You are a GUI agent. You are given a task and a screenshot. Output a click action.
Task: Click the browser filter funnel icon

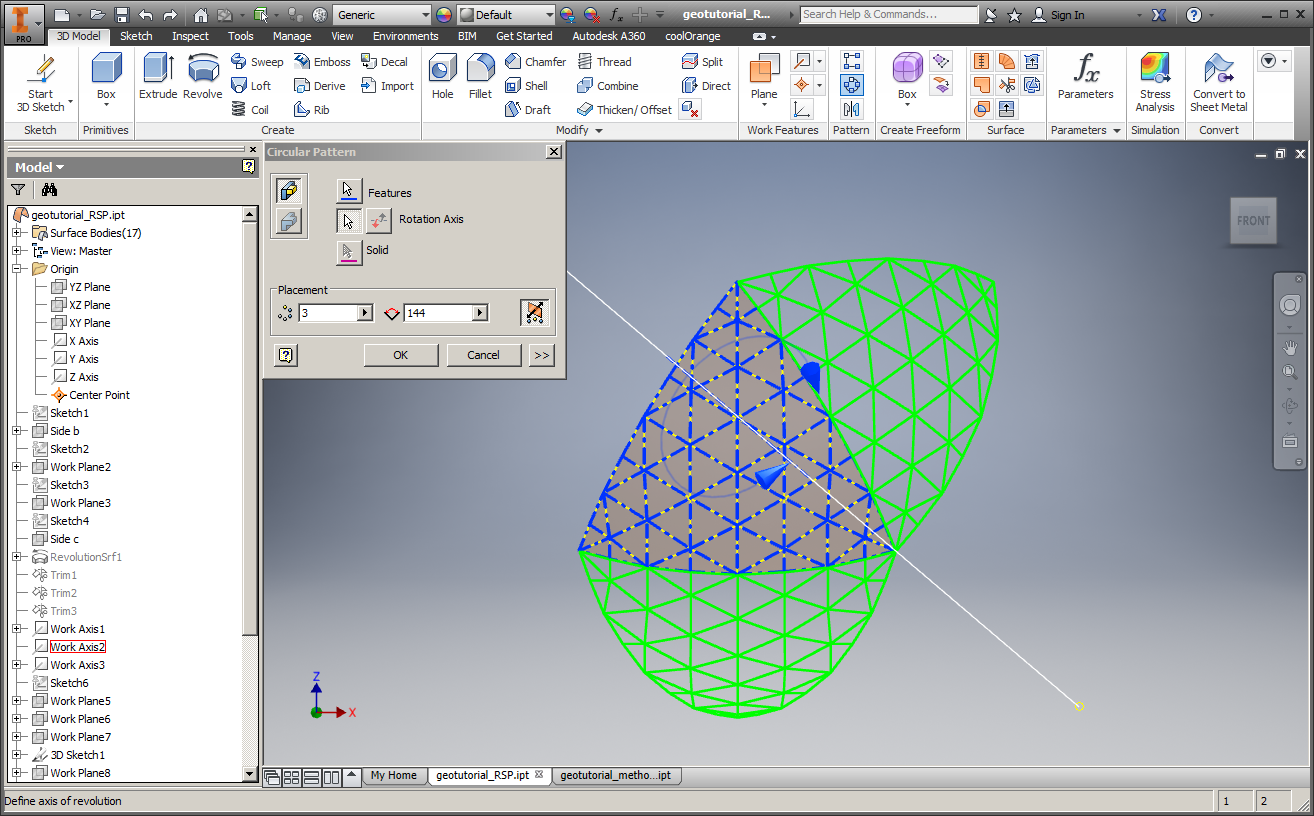pos(18,190)
